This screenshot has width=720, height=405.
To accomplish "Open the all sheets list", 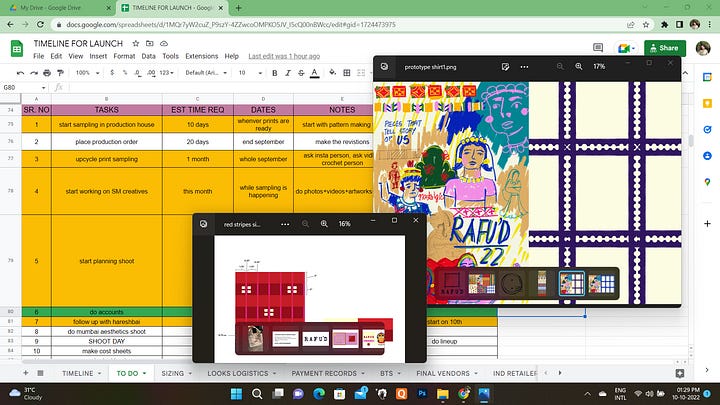I will 40,373.
